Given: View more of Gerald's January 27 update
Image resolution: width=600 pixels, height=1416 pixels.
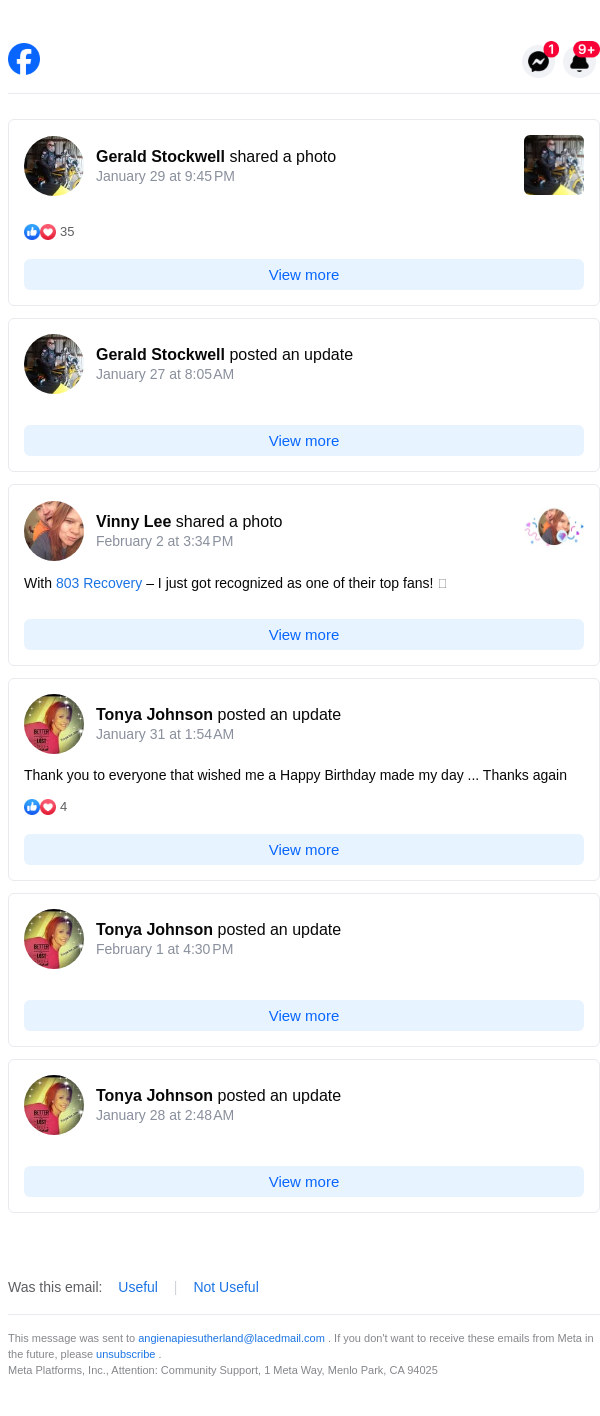Looking at the screenshot, I should (x=304, y=441).
